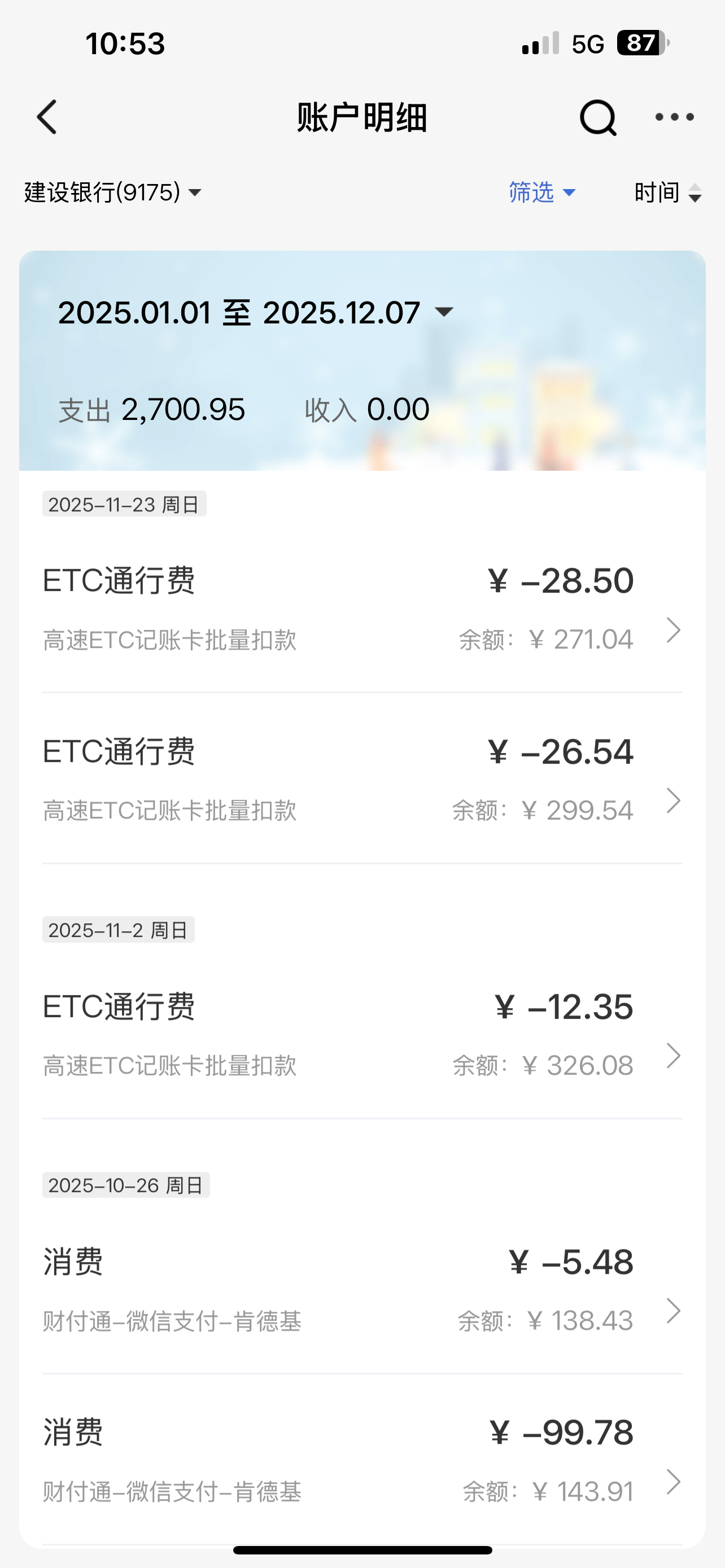The width and height of the screenshot is (725, 1568).
Task: Tap the 支出 2,700.95 summary
Action: click(x=152, y=410)
